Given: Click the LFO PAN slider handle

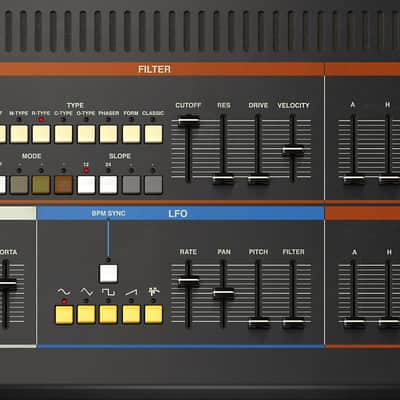Looking at the screenshot, I should coord(223,293).
